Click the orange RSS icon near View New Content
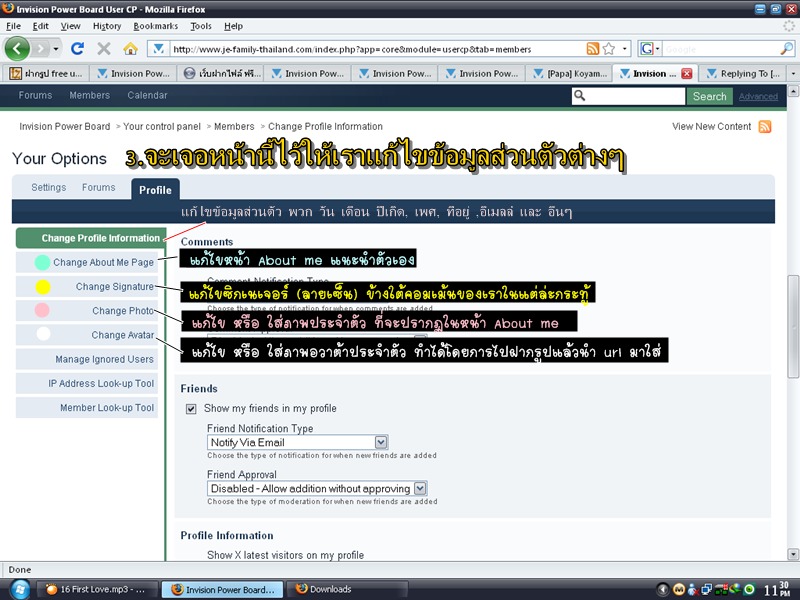Viewport: 800px width, 600px height. pyautogui.click(x=765, y=127)
